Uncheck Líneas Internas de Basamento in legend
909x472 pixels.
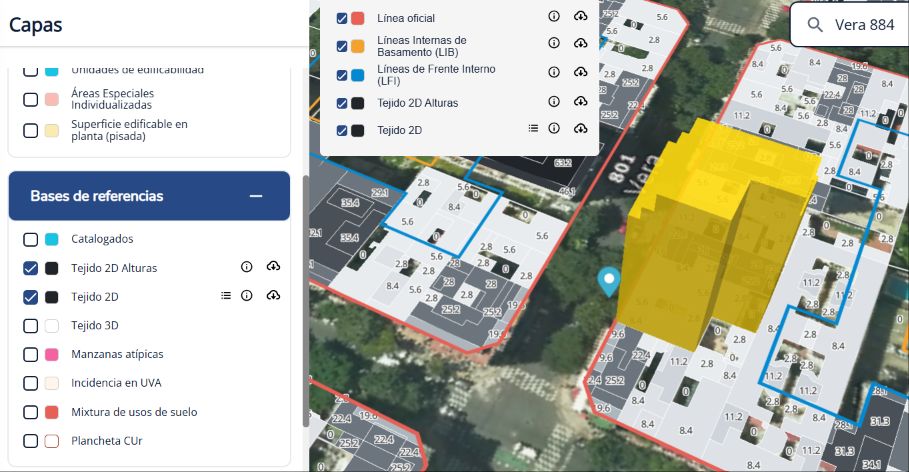click(x=342, y=46)
